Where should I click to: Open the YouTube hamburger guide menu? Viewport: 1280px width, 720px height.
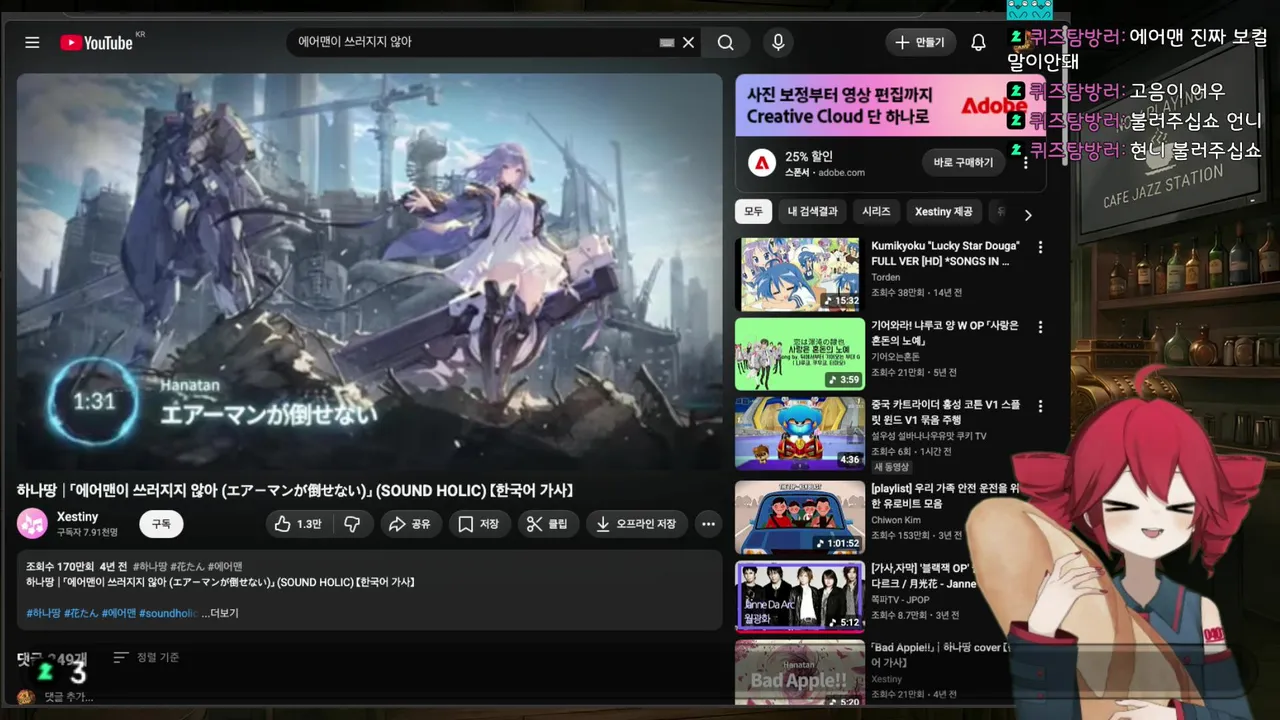[x=32, y=42]
